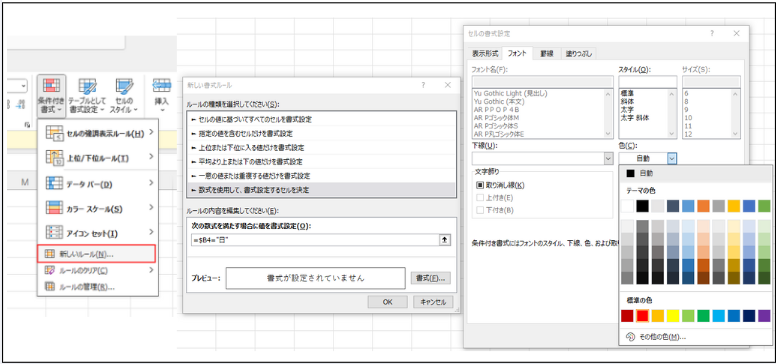Toggle 下付き(B) checkbox
This screenshot has width=776, height=364.
click(480, 210)
